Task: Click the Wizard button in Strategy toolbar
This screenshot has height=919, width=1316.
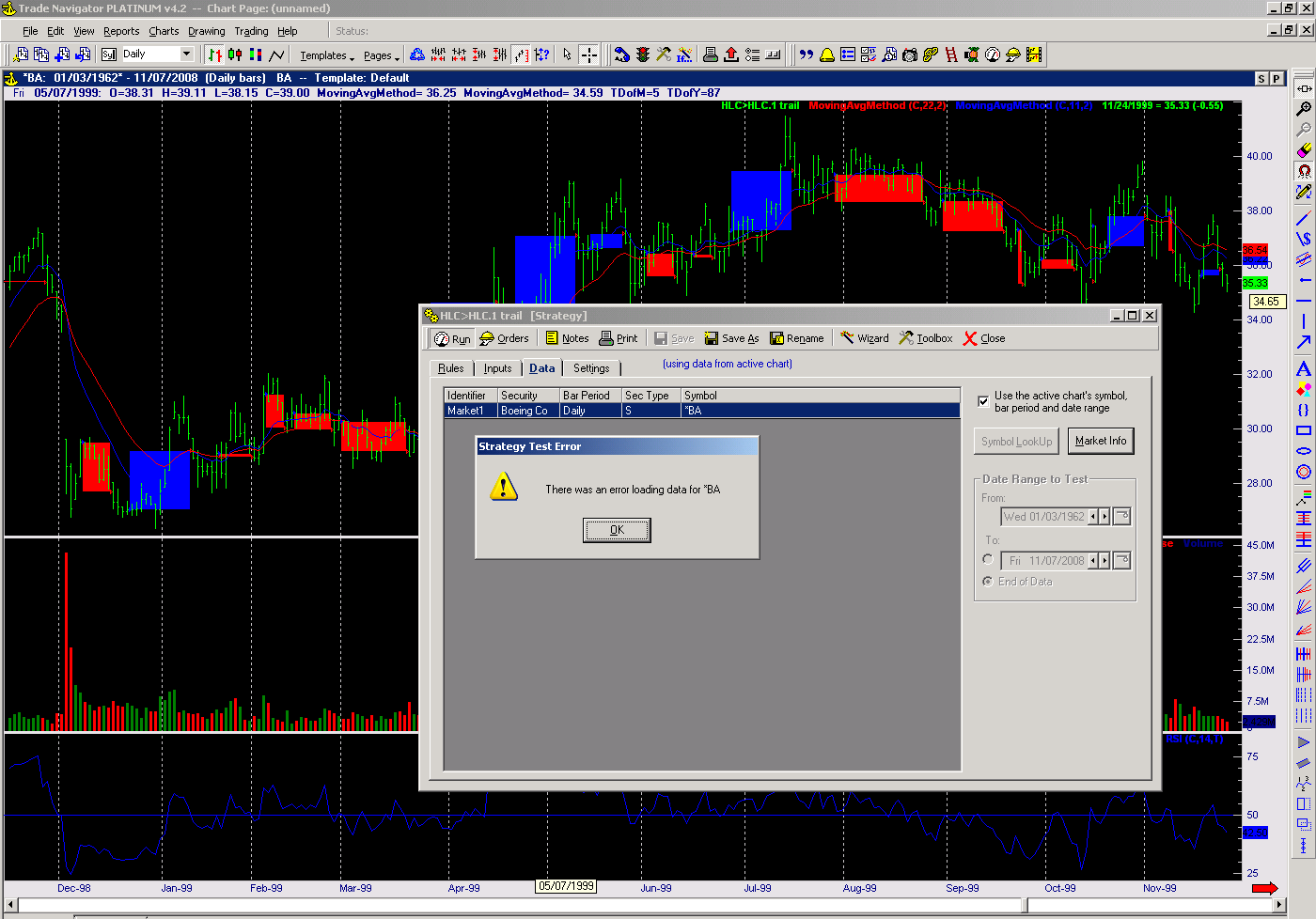Action: click(x=864, y=338)
